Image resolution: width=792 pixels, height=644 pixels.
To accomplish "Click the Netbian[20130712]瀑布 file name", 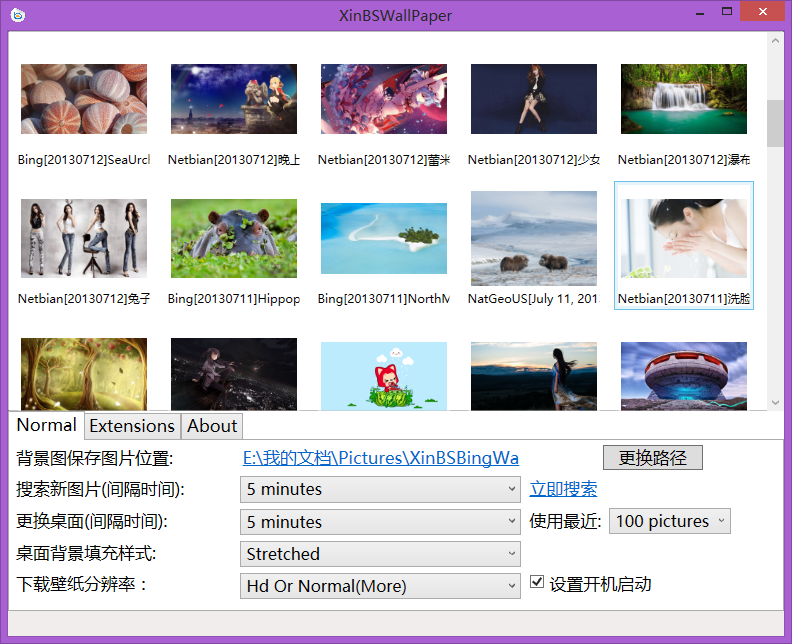I will [684, 160].
